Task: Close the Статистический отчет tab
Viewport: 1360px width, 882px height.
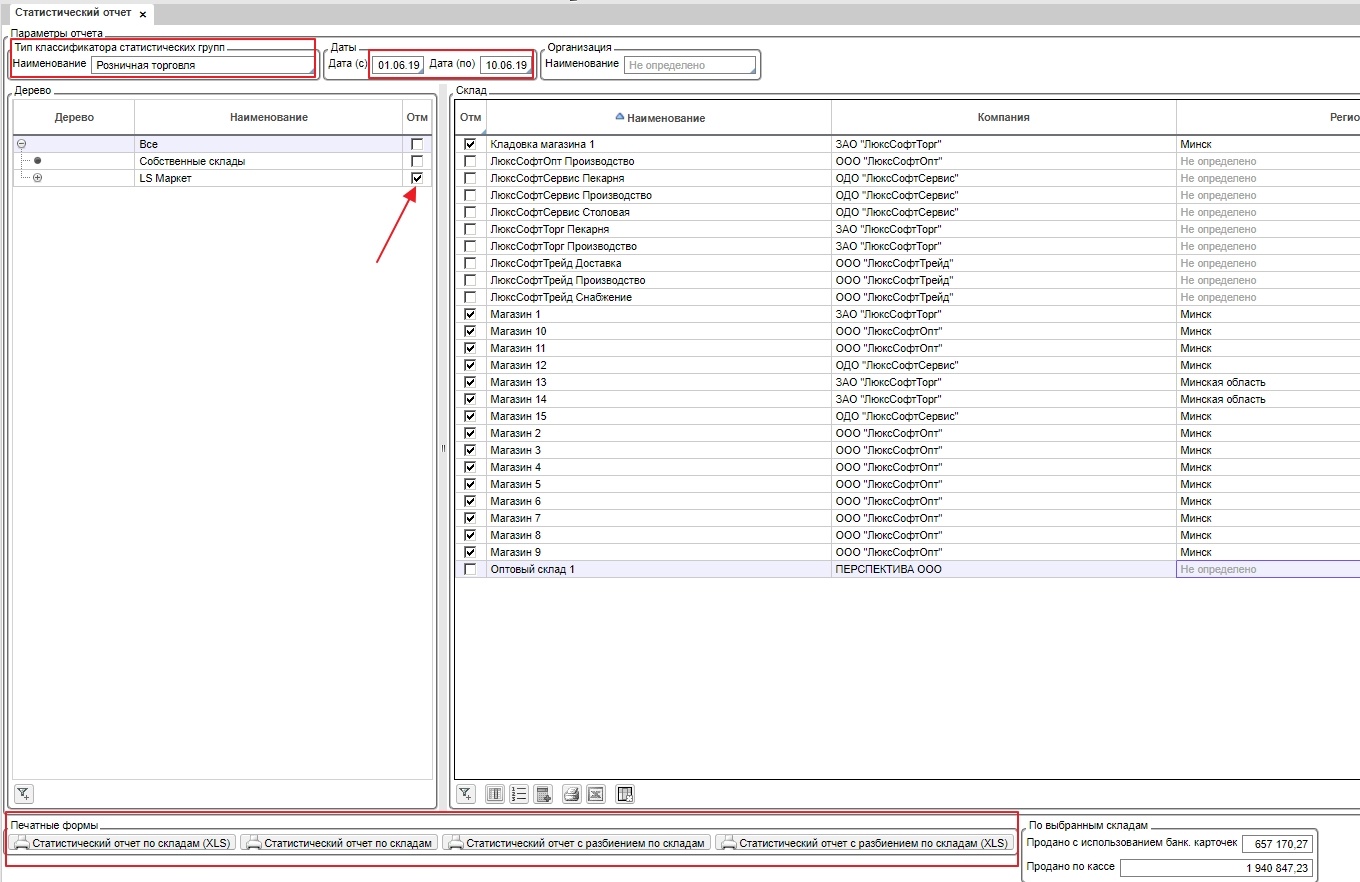Action: click(142, 14)
